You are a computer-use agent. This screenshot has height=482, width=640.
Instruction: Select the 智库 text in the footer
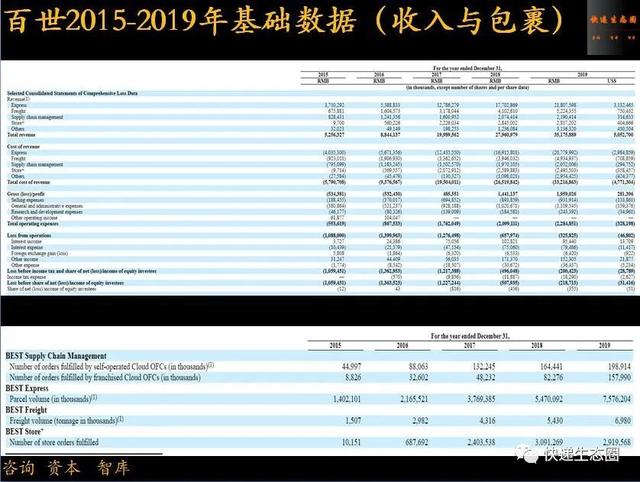113,468
